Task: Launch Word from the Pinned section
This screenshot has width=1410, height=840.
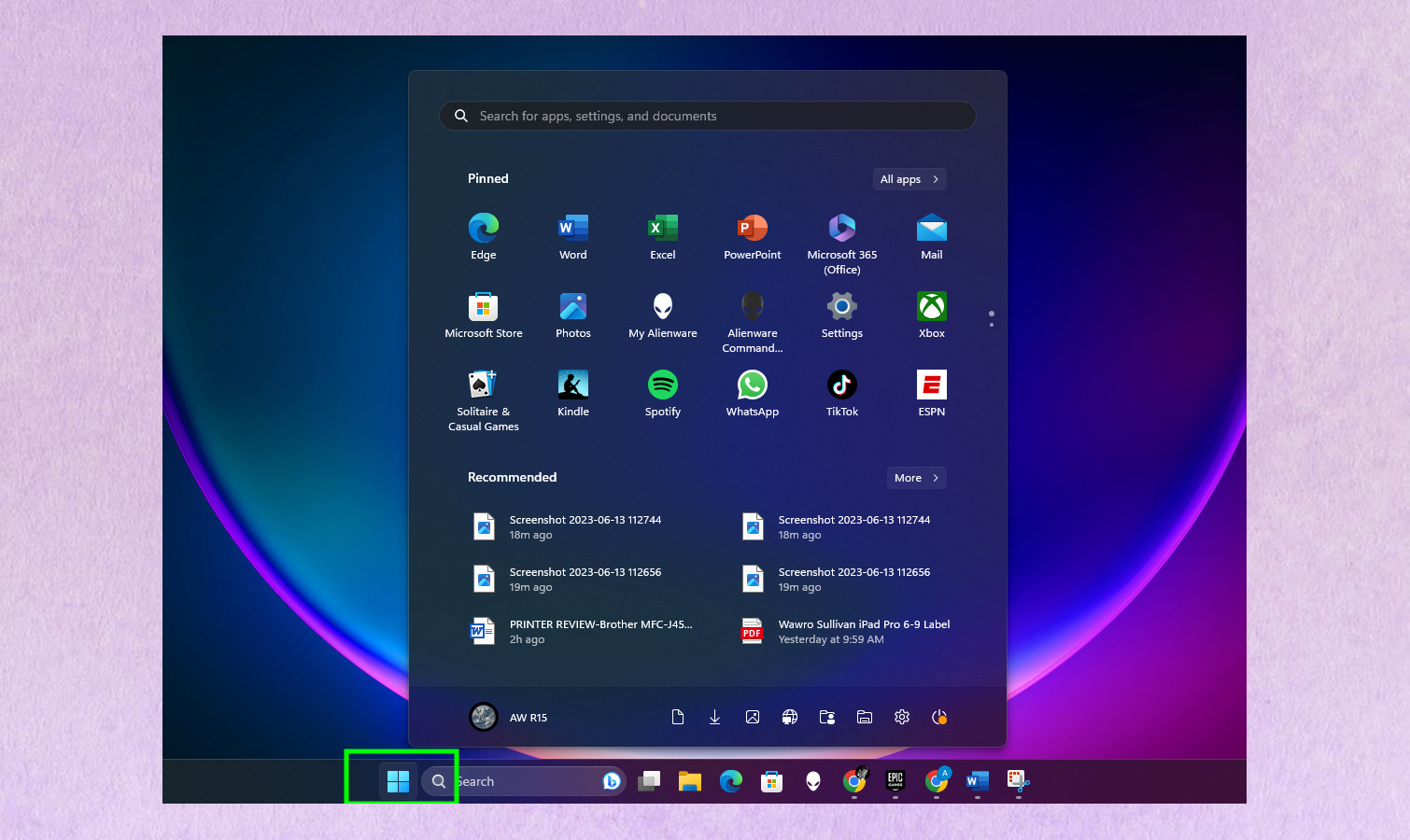Action: pos(573,237)
